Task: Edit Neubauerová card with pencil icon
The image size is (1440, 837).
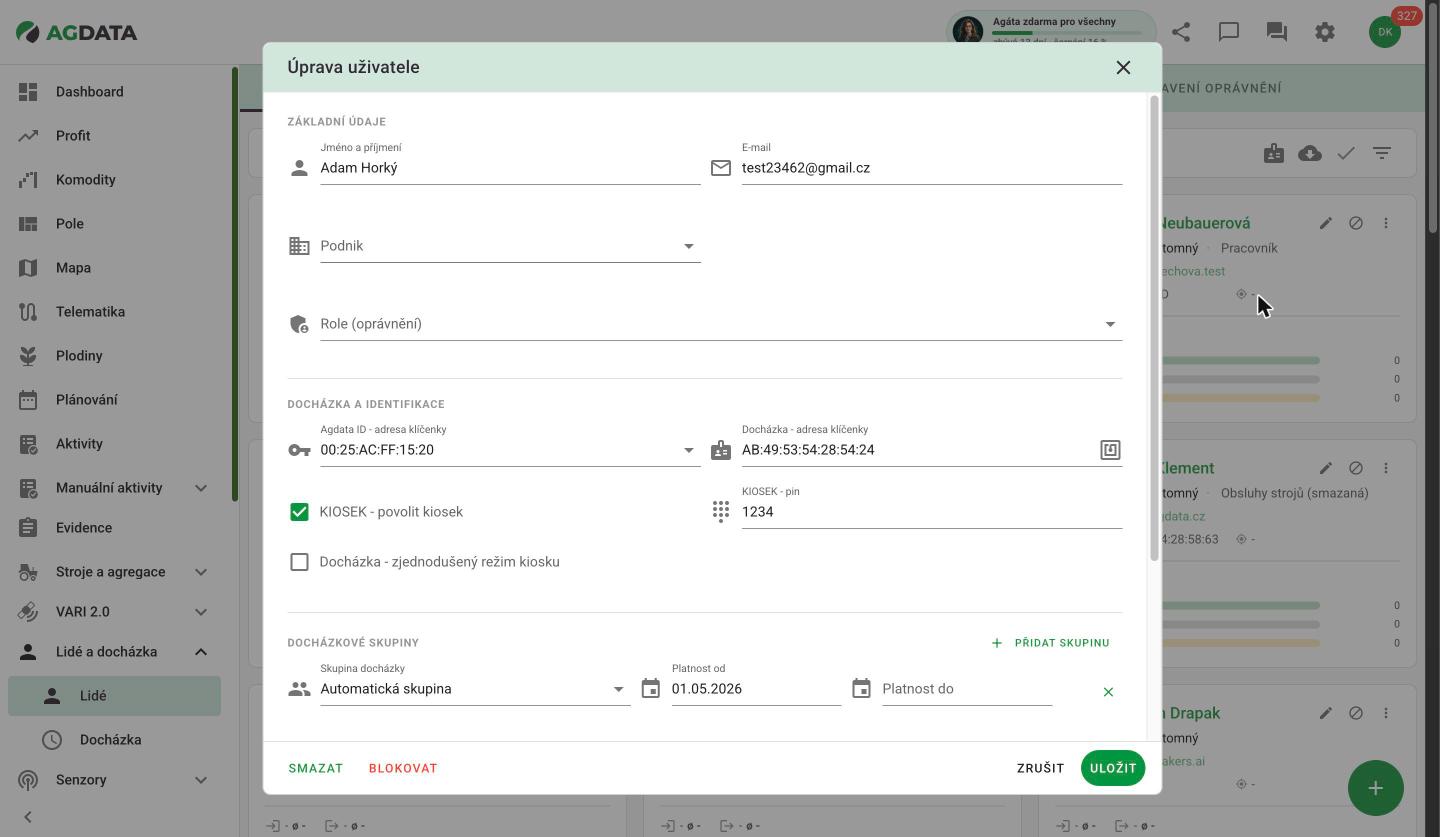Action: pyautogui.click(x=1326, y=223)
